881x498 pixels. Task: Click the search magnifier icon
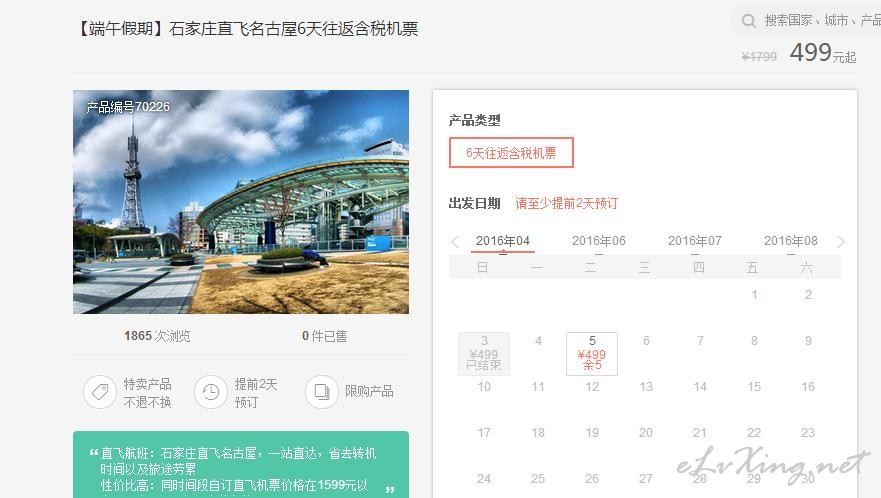(x=748, y=21)
